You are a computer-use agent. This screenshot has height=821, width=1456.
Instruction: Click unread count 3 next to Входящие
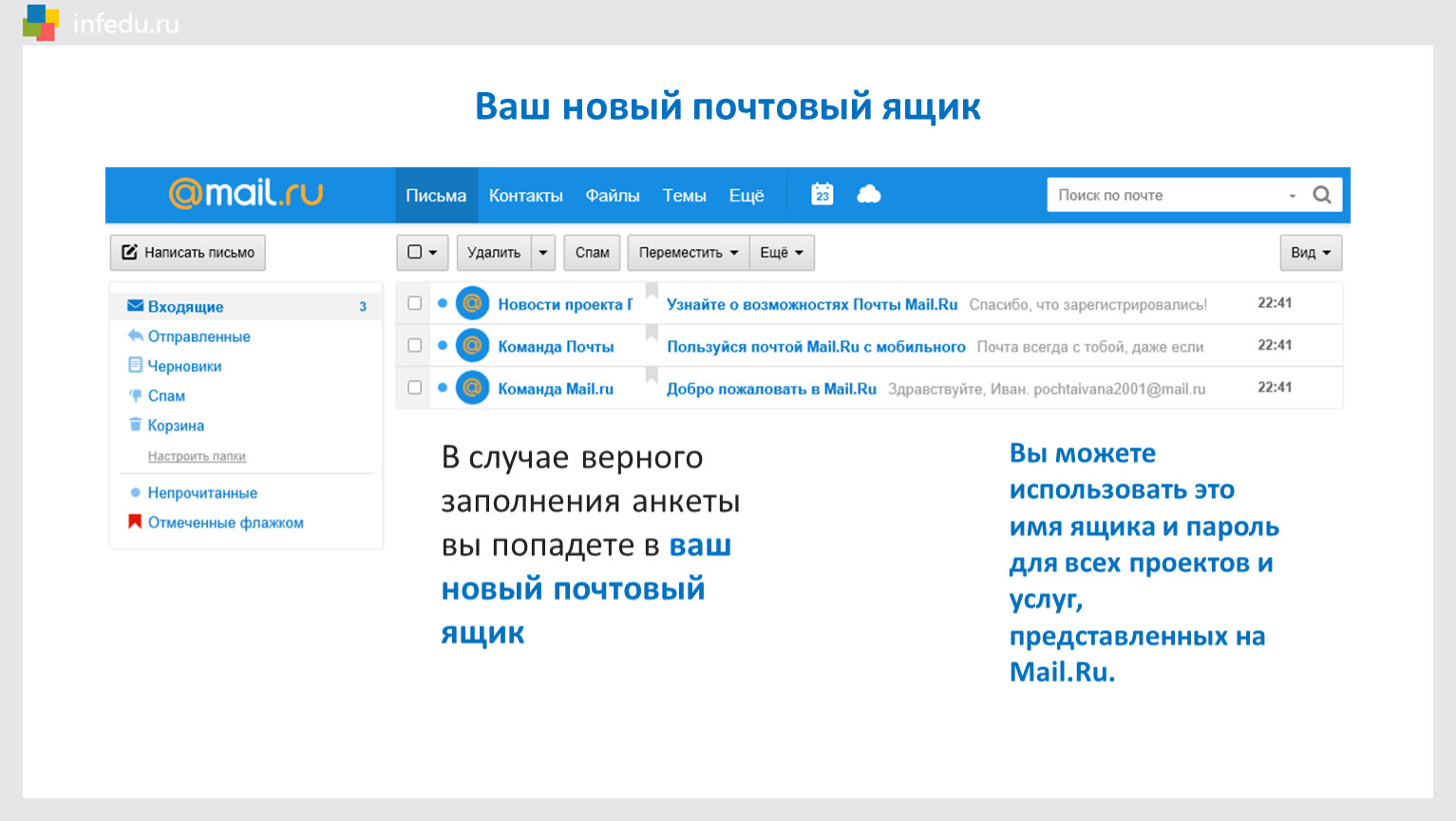pyautogui.click(x=363, y=306)
